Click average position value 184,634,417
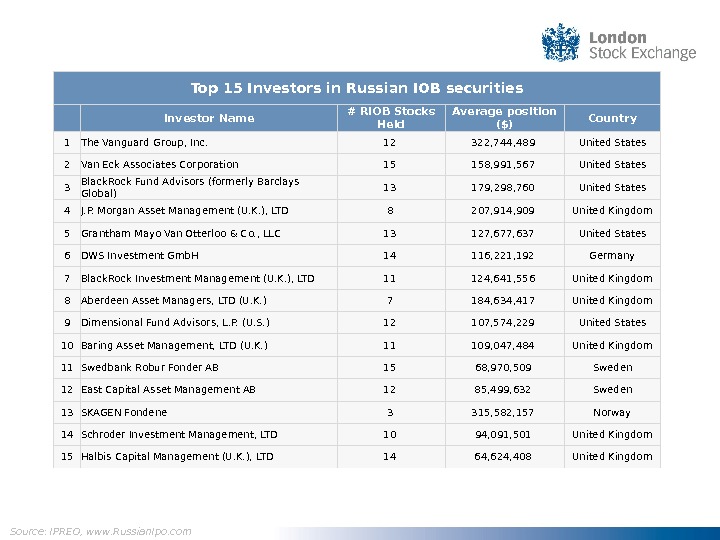 coord(503,300)
